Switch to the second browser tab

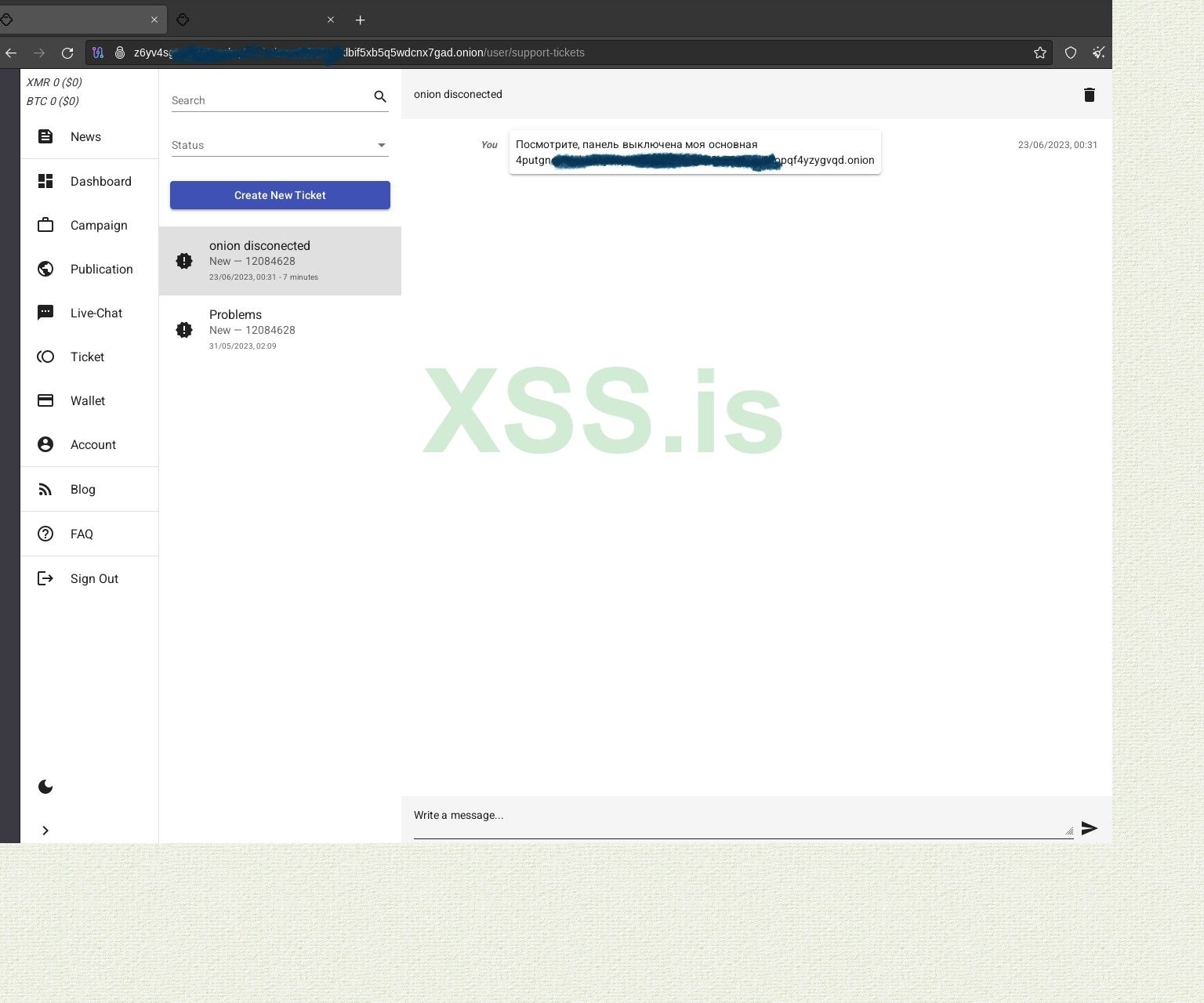[x=256, y=20]
